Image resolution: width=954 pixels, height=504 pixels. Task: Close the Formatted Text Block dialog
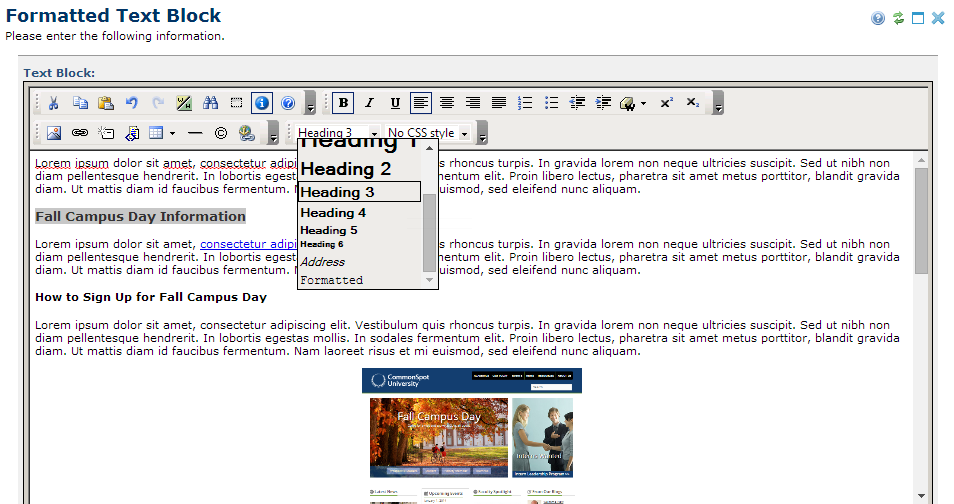[x=938, y=18]
